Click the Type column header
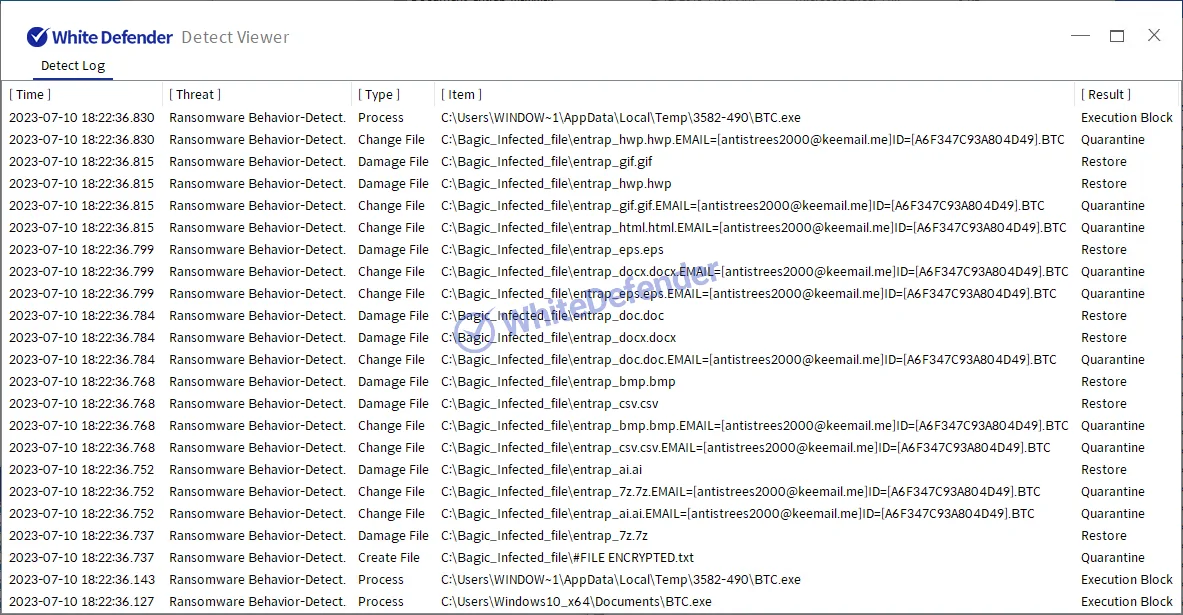Screen dimensions: 1183x615 pos(379,94)
